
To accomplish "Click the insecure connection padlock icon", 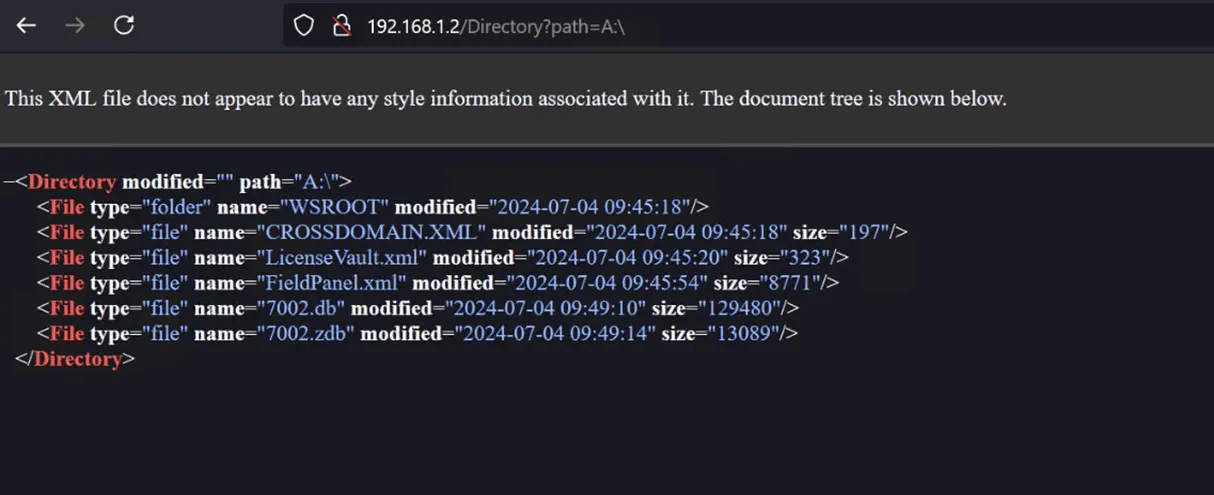I will click(341, 26).
